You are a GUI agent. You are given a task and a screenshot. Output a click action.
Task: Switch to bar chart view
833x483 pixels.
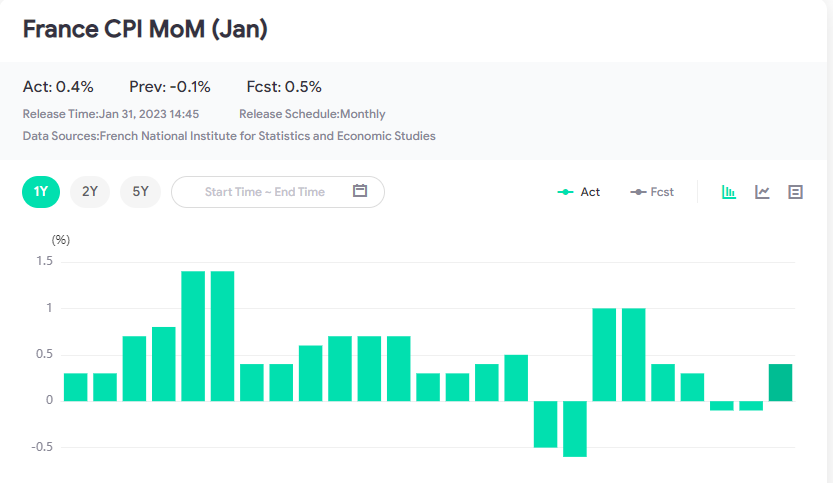coord(729,192)
